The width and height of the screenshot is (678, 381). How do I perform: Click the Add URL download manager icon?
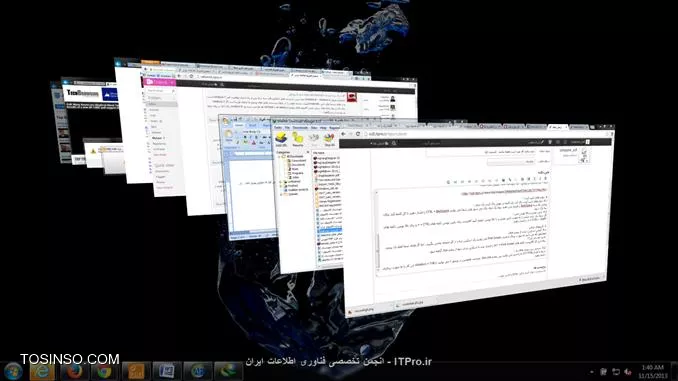(x=281, y=140)
